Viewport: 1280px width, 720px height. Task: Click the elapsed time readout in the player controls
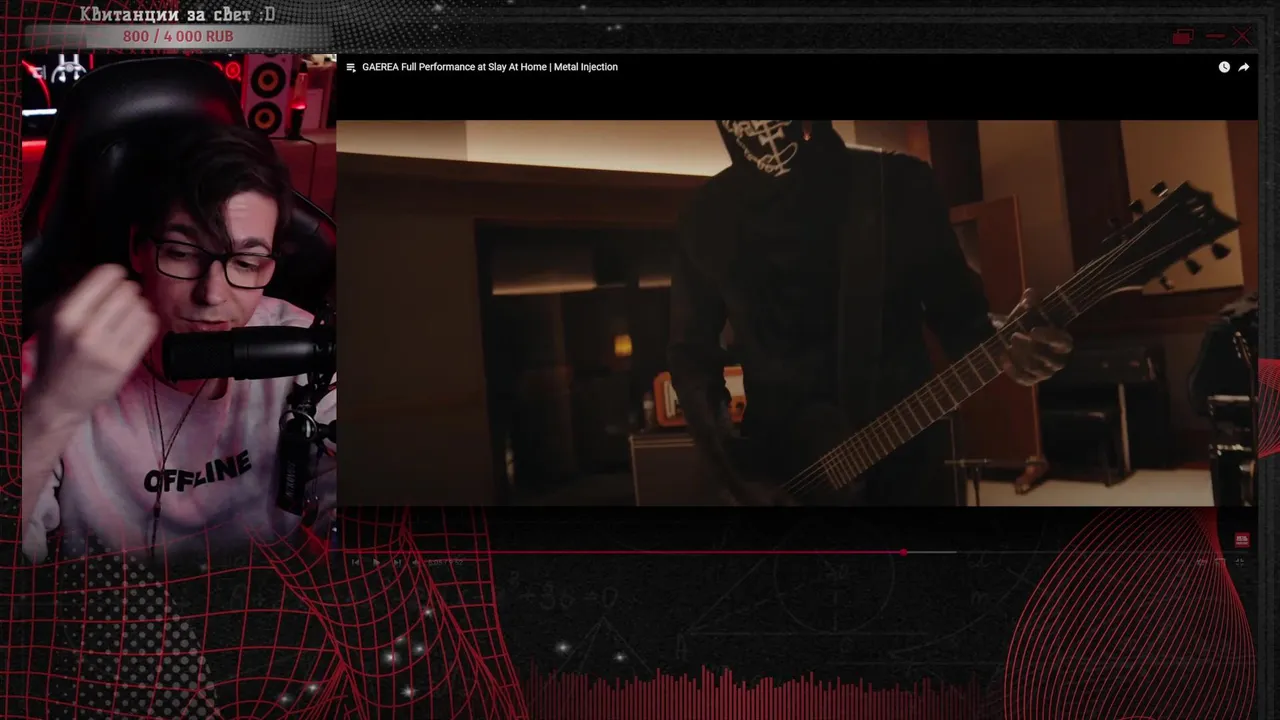click(445, 562)
